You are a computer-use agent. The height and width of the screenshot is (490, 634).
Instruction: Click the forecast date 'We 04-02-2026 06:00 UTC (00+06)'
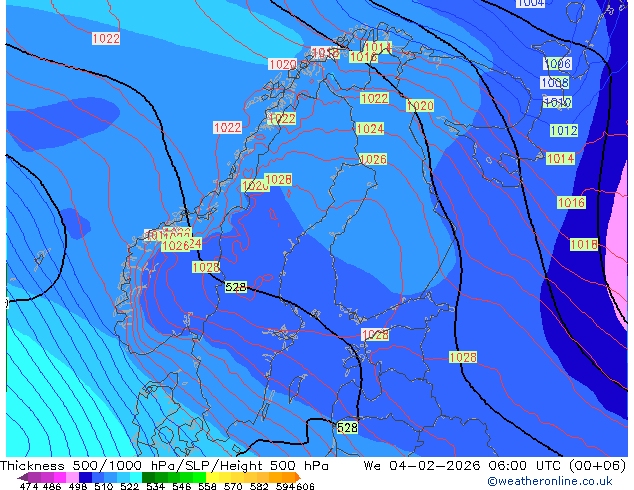point(495,466)
